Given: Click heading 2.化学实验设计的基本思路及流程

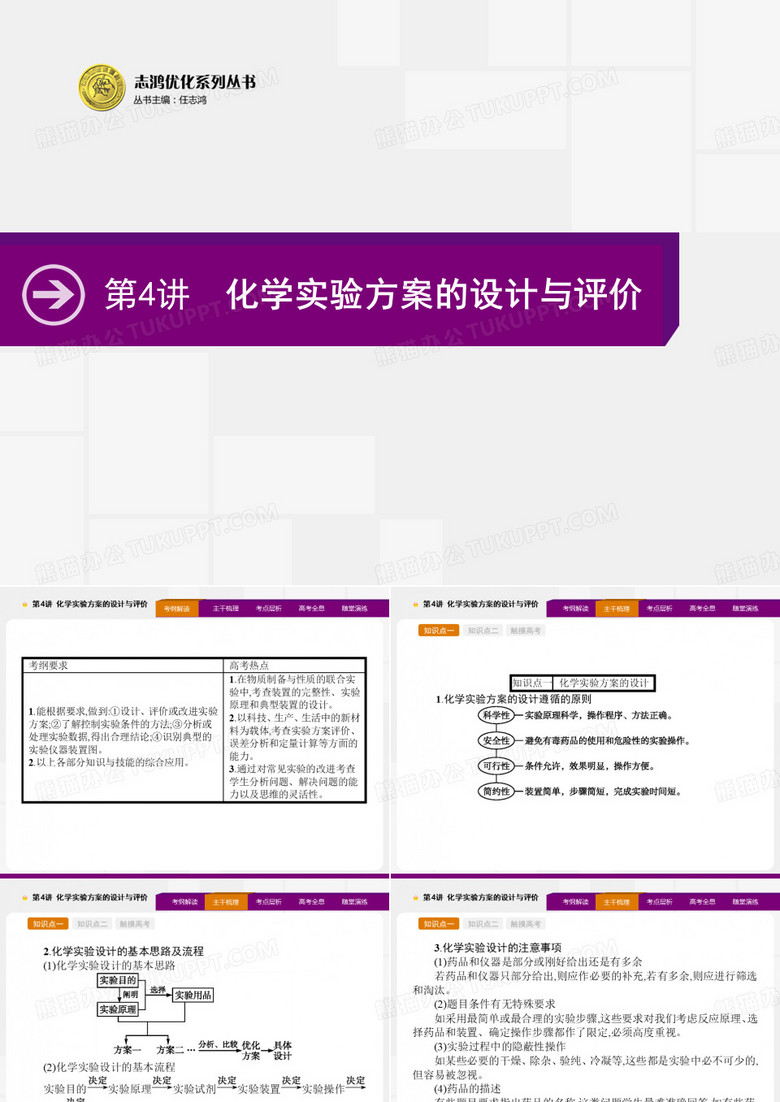Looking at the screenshot, I should tap(124, 951).
